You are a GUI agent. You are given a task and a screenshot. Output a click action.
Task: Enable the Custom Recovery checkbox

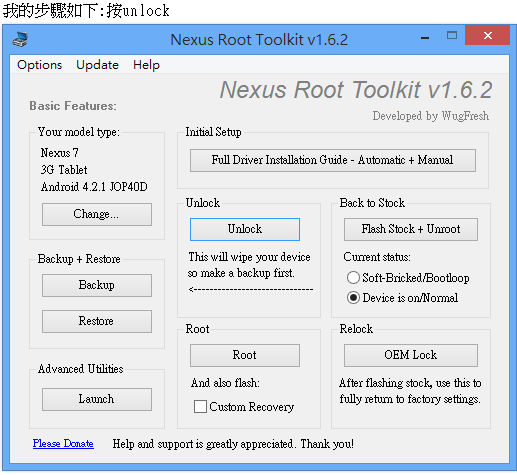click(x=200, y=407)
